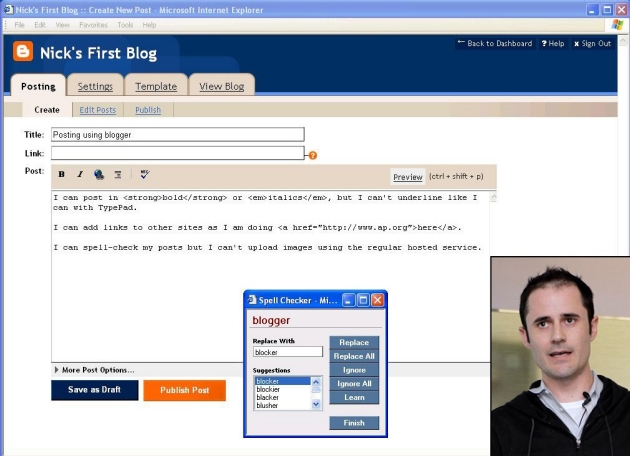
Task: Select suggestion 'blacker' in list
Action: point(283,397)
